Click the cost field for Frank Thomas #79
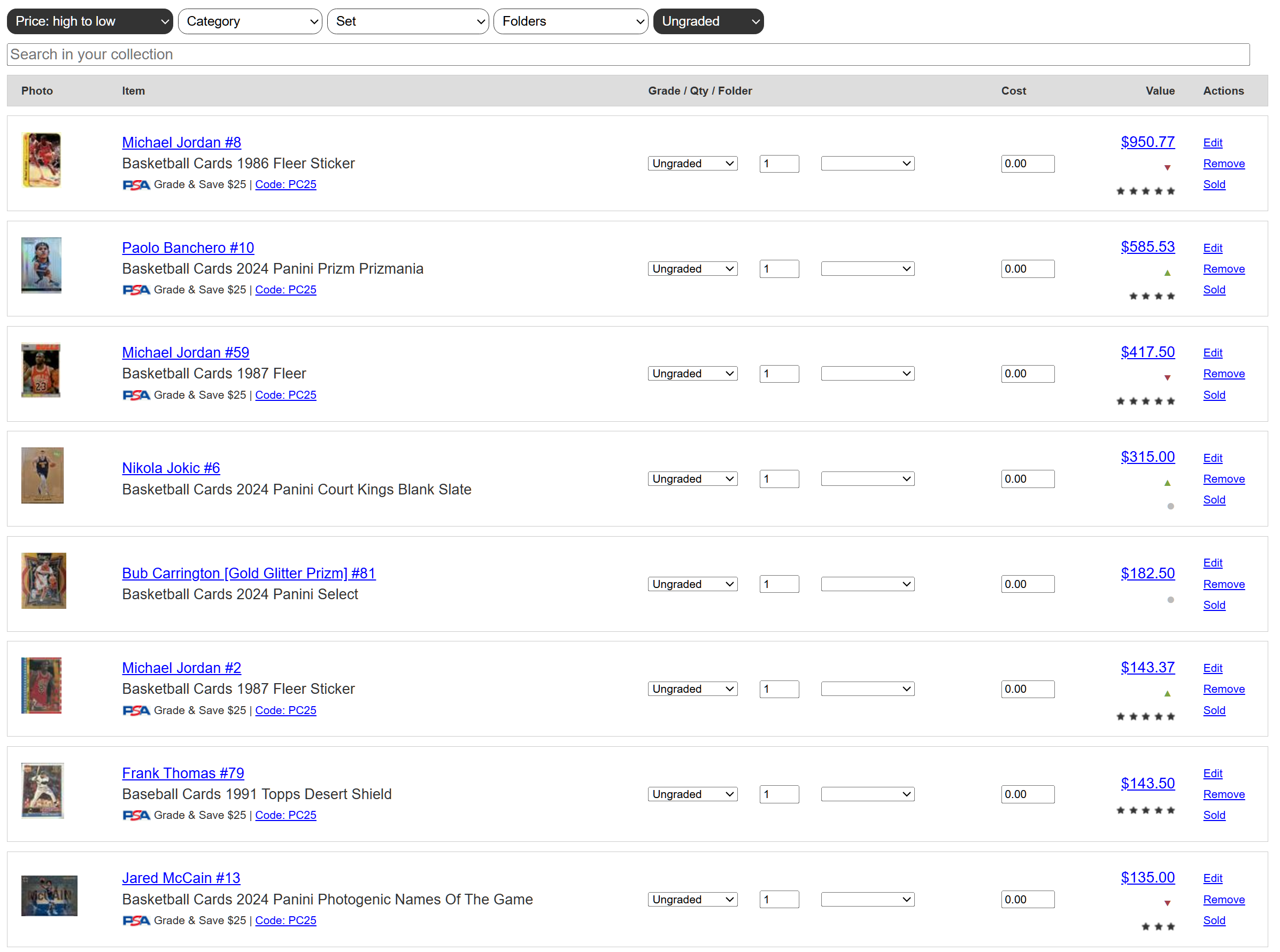1280x952 pixels. (1028, 795)
